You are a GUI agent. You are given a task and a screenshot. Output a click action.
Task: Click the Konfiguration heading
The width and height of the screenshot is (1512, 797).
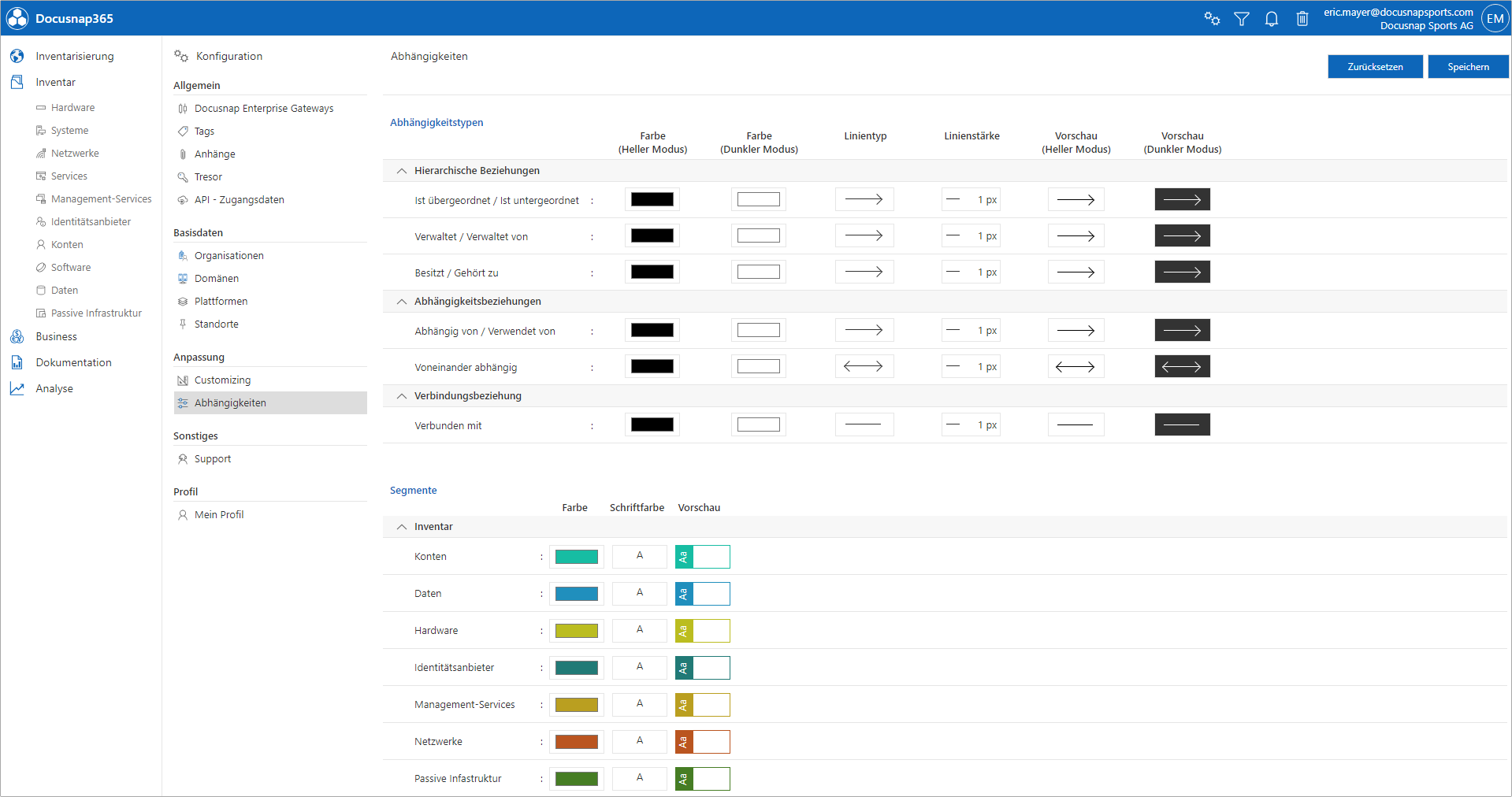coord(229,56)
